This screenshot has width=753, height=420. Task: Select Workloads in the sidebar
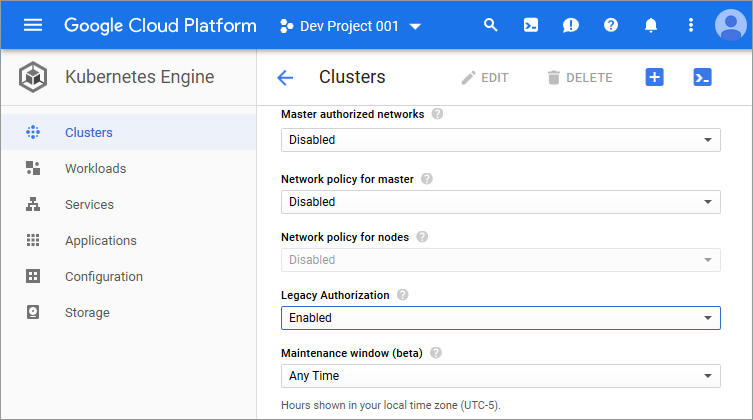click(129, 168)
